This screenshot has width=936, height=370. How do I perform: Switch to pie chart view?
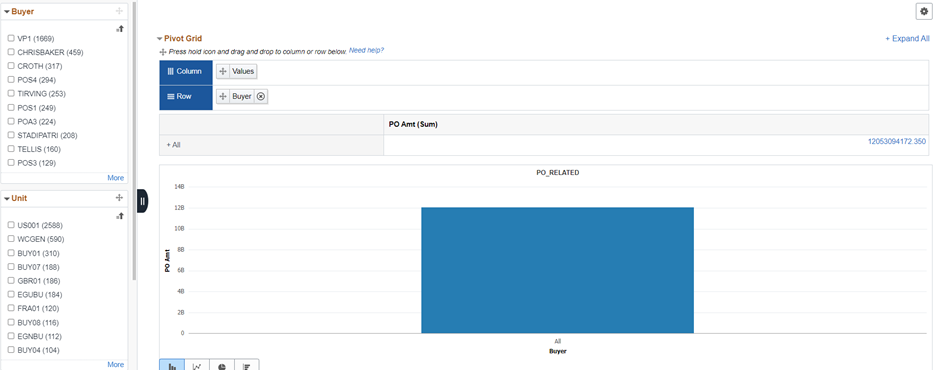[x=222, y=365]
